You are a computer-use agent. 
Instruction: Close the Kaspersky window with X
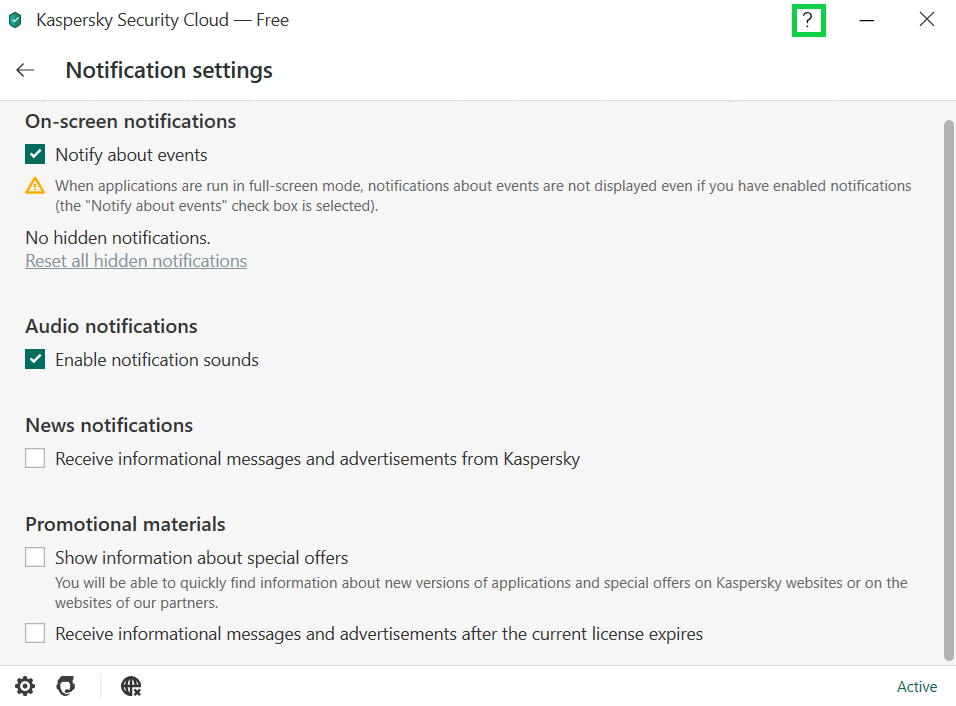pos(927,20)
